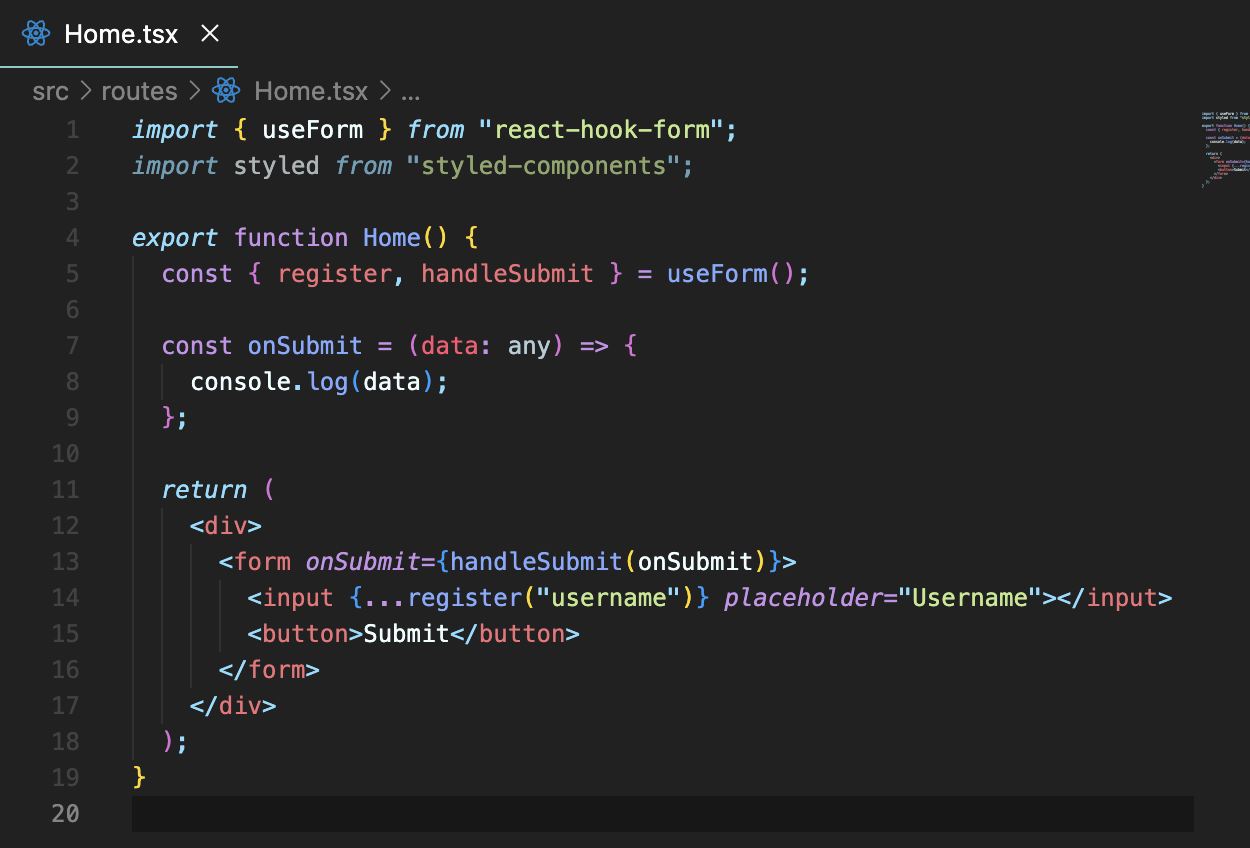This screenshot has height=848, width=1250.
Task: Click line number 20 in gutter
Action: pyautogui.click(x=66, y=814)
